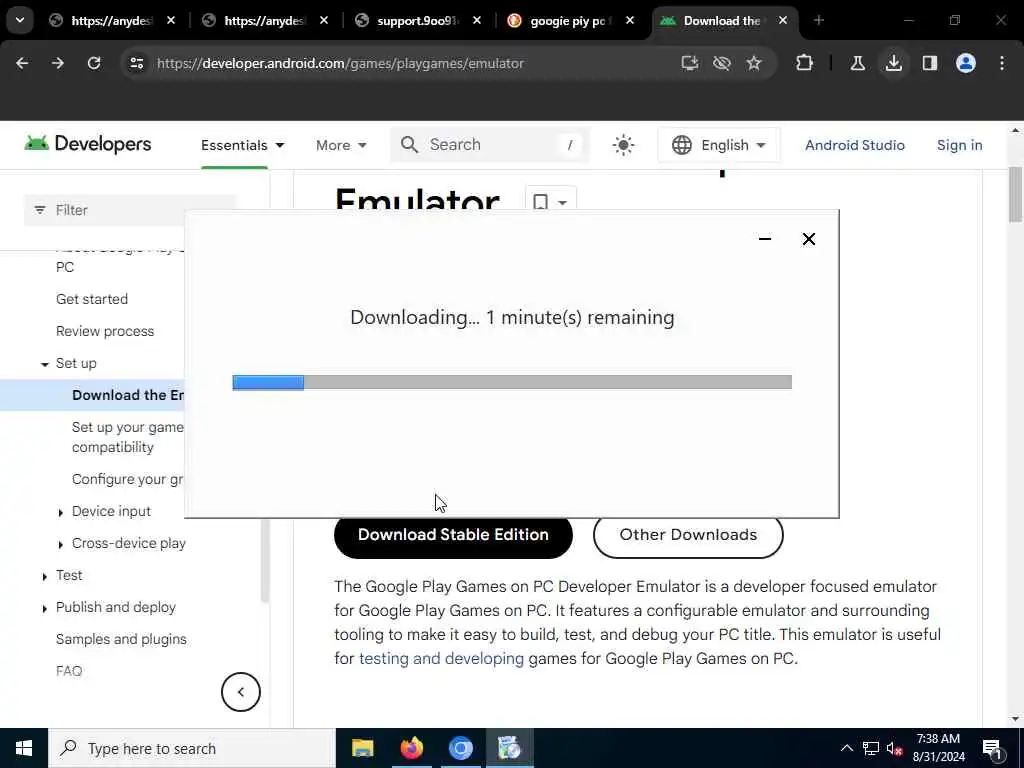The height and width of the screenshot is (768, 1024).
Task: Open FAQ in sidebar
Action: (x=69, y=671)
